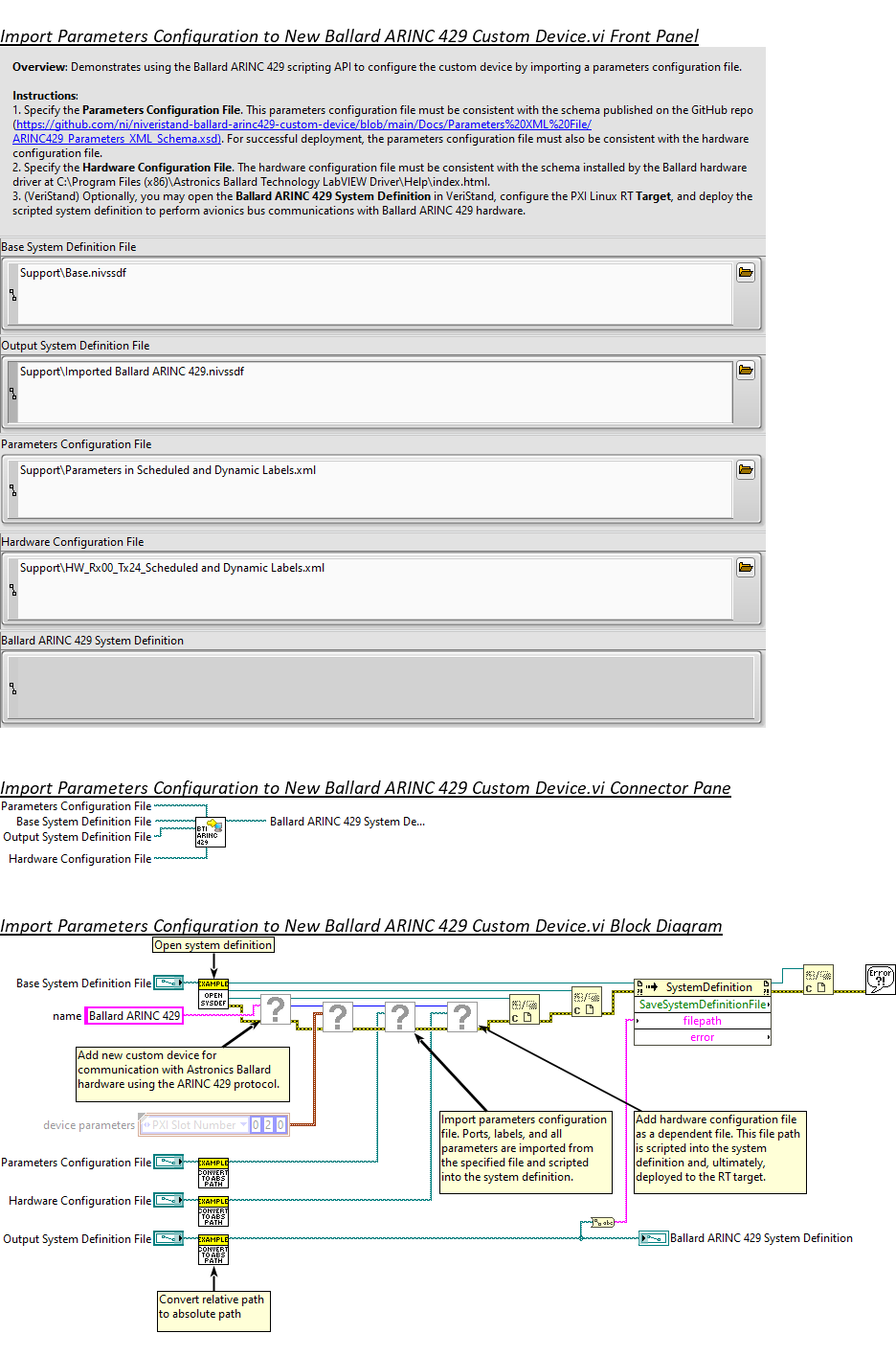Select the Block Diagram section heading
This screenshot has height=1356, width=896.
(361, 926)
